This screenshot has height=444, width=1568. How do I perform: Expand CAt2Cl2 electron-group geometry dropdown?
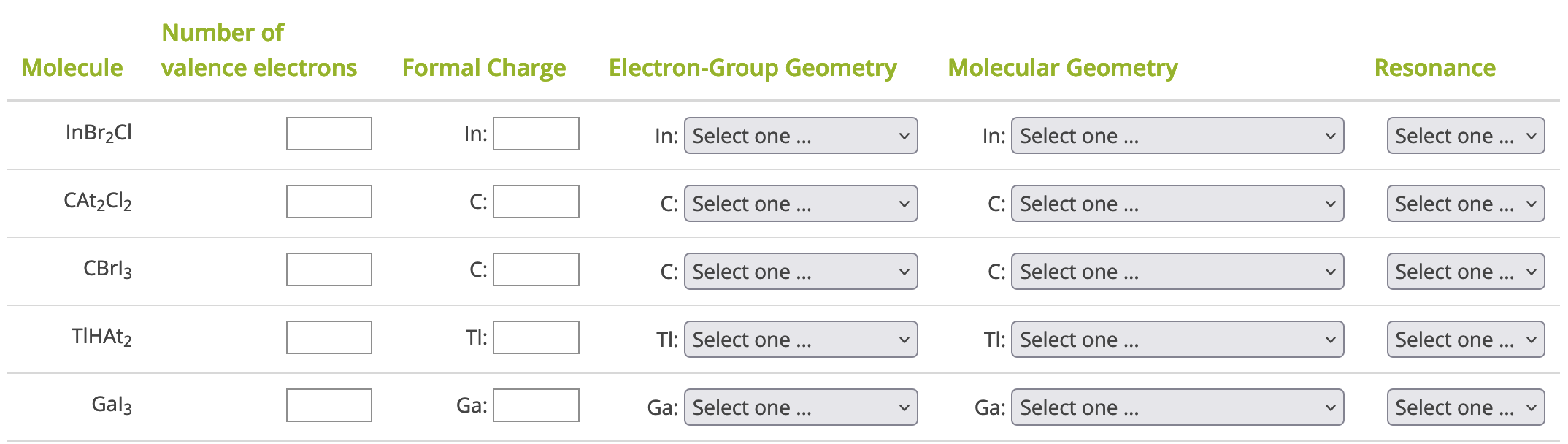coord(800,204)
